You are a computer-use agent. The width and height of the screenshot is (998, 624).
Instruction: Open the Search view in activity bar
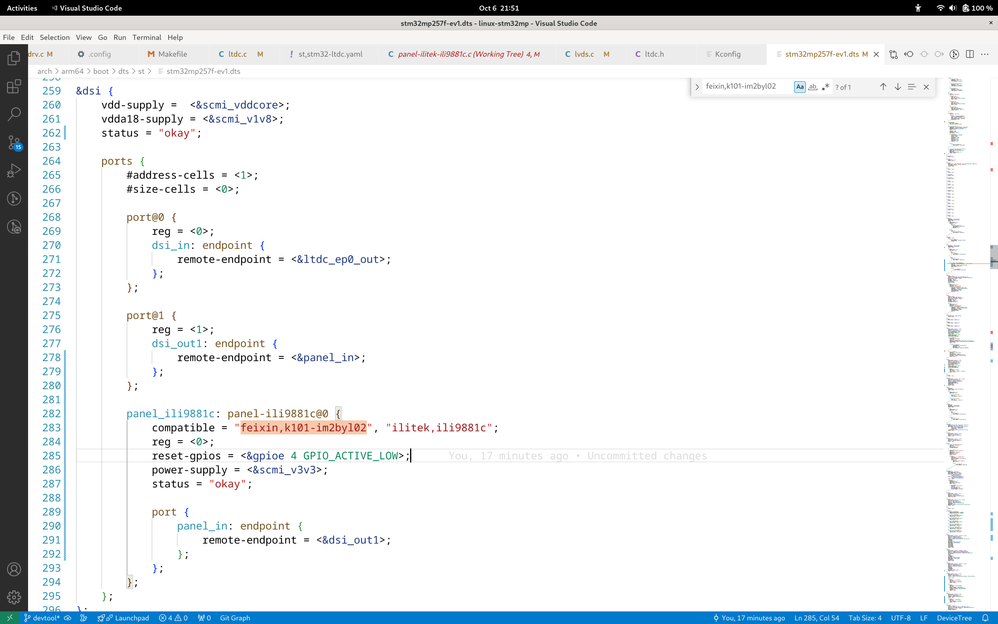14,115
